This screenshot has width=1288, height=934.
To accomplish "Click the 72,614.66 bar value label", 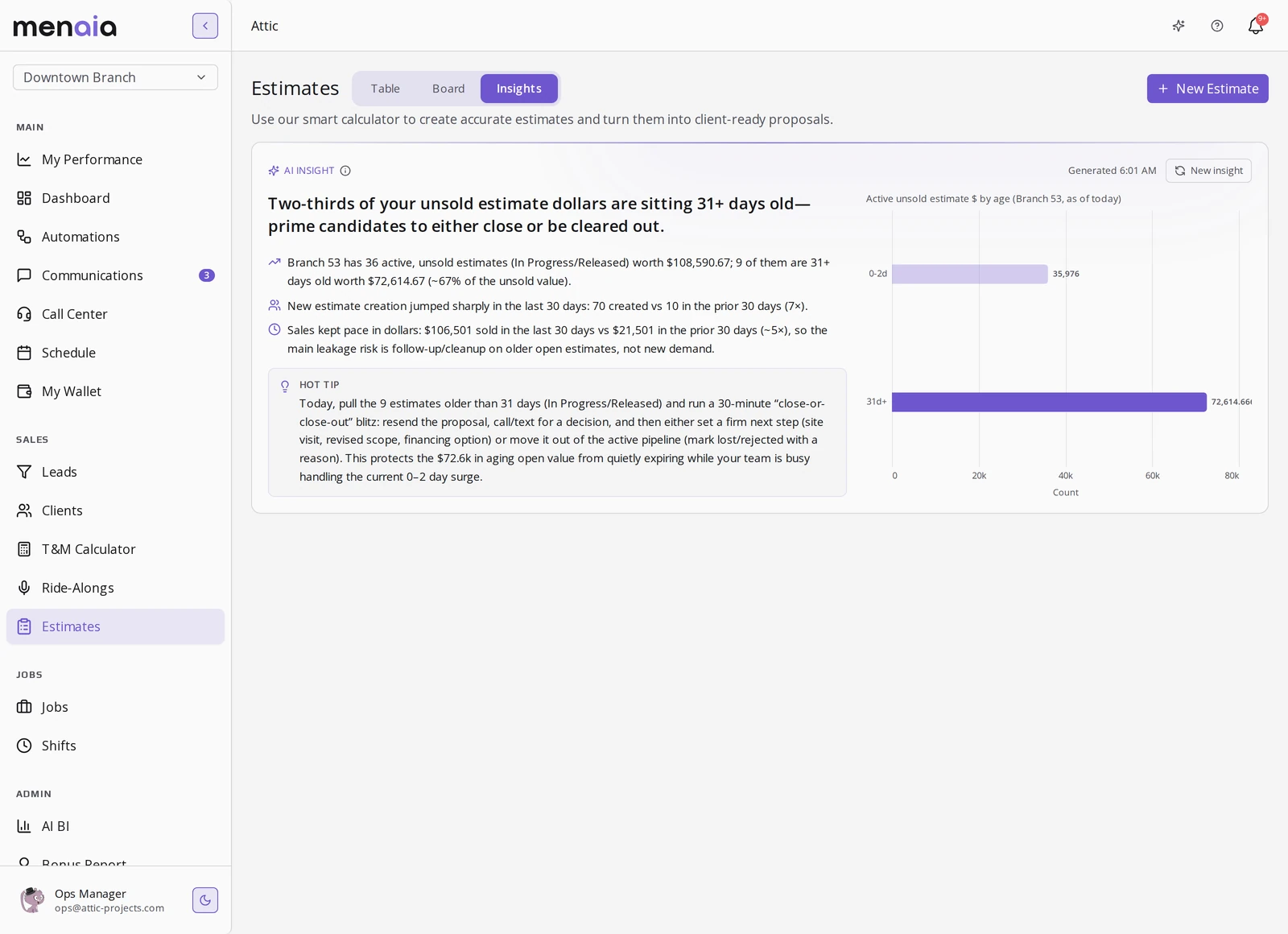I will (1232, 402).
